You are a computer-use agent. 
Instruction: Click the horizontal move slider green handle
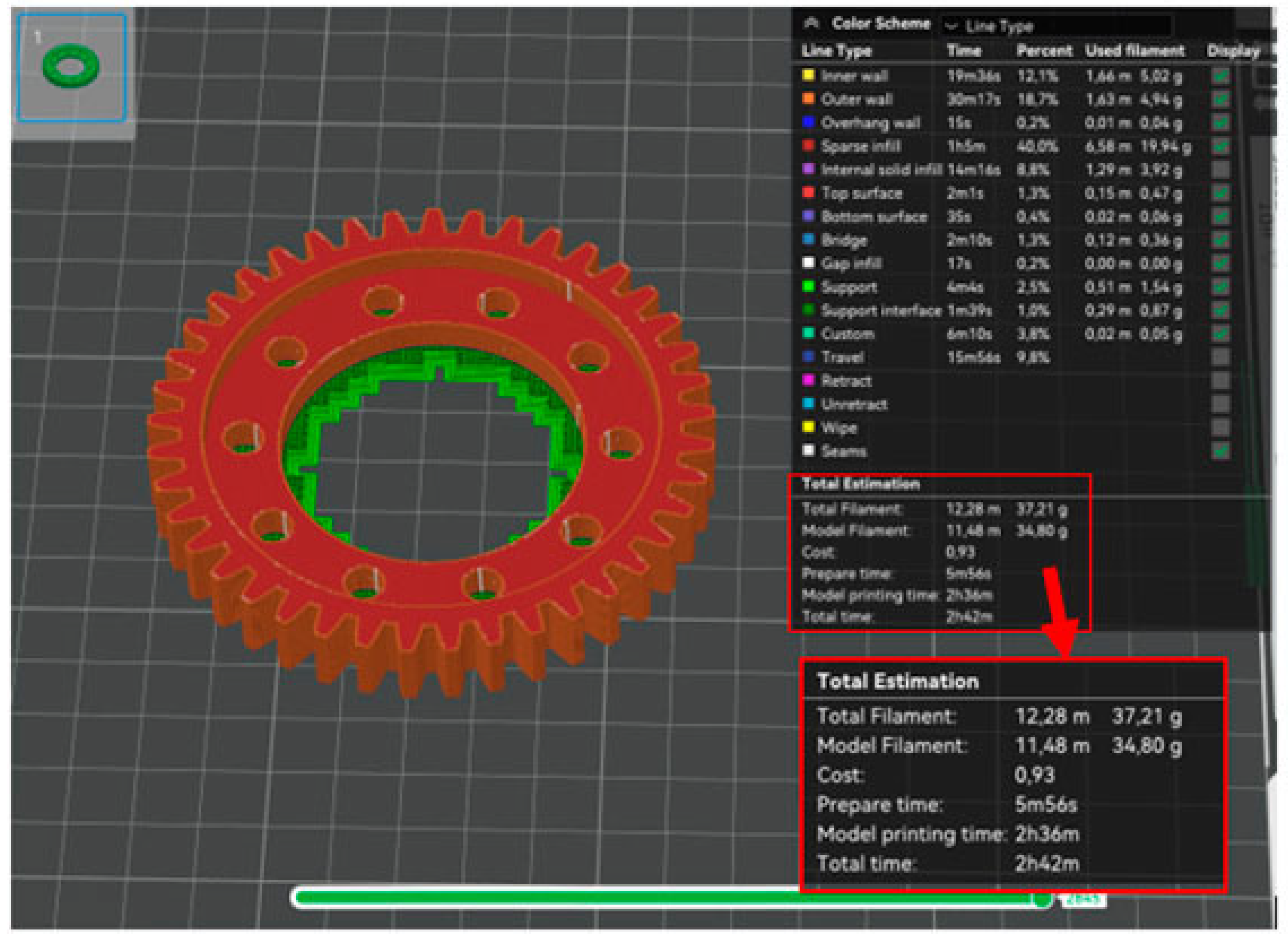tap(1043, 899)
